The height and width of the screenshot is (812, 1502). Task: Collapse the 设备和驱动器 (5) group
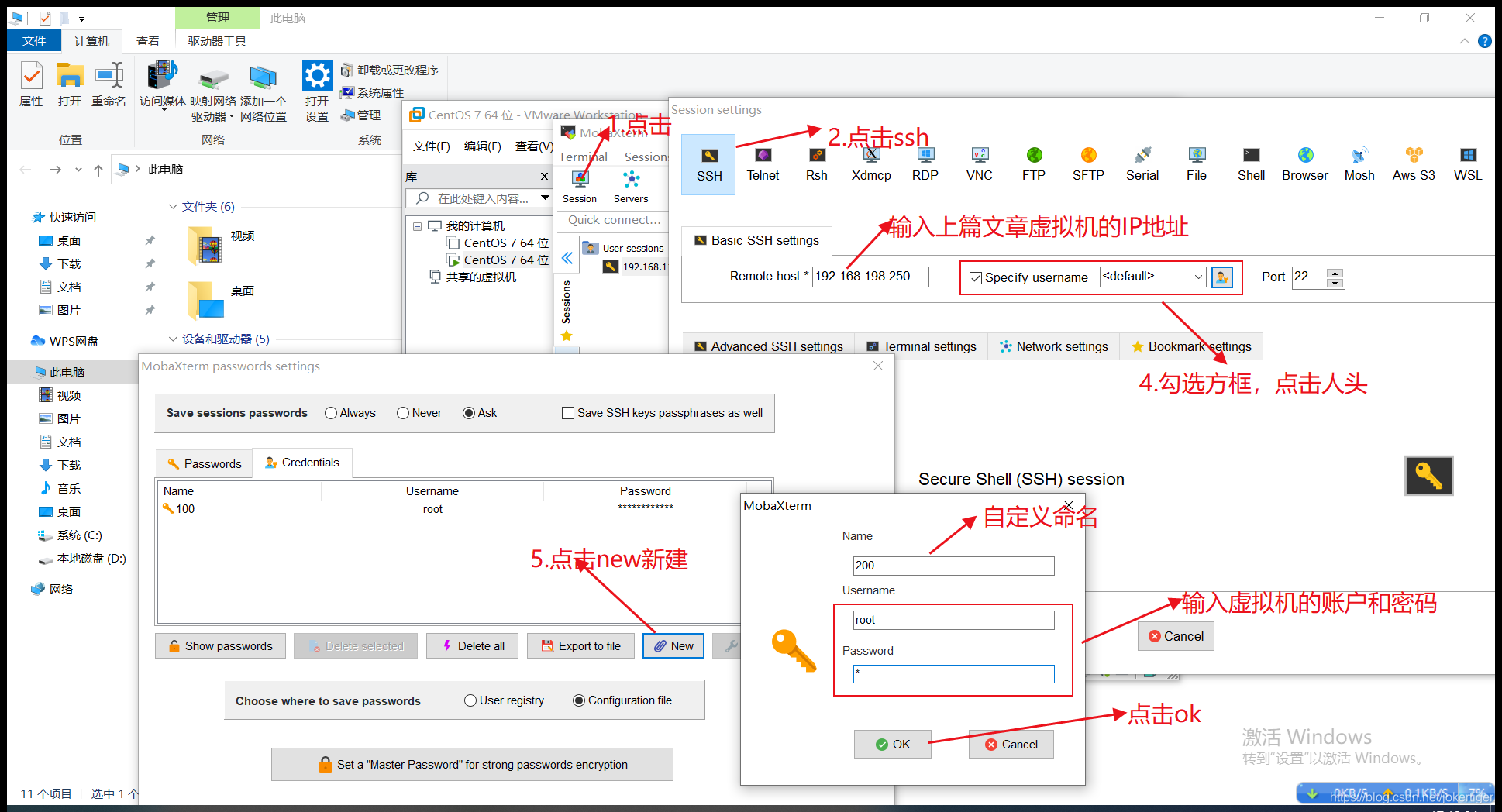[173, 339]
